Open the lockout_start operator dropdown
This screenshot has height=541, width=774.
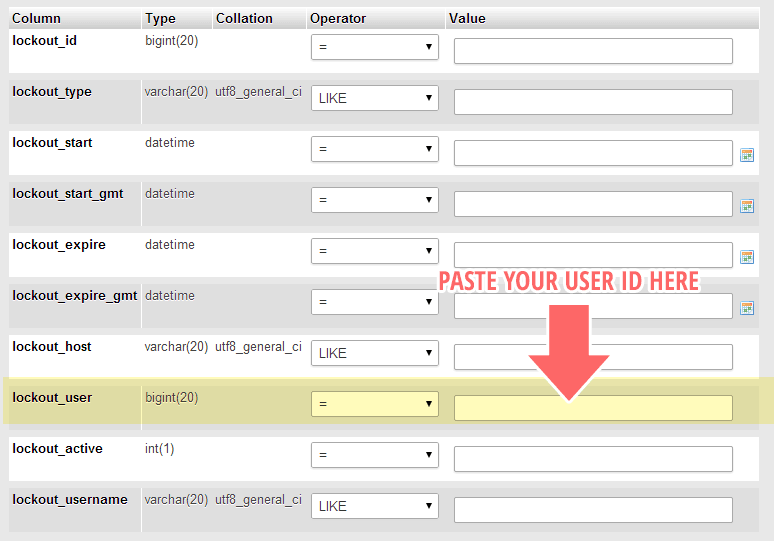coord(374,149)
